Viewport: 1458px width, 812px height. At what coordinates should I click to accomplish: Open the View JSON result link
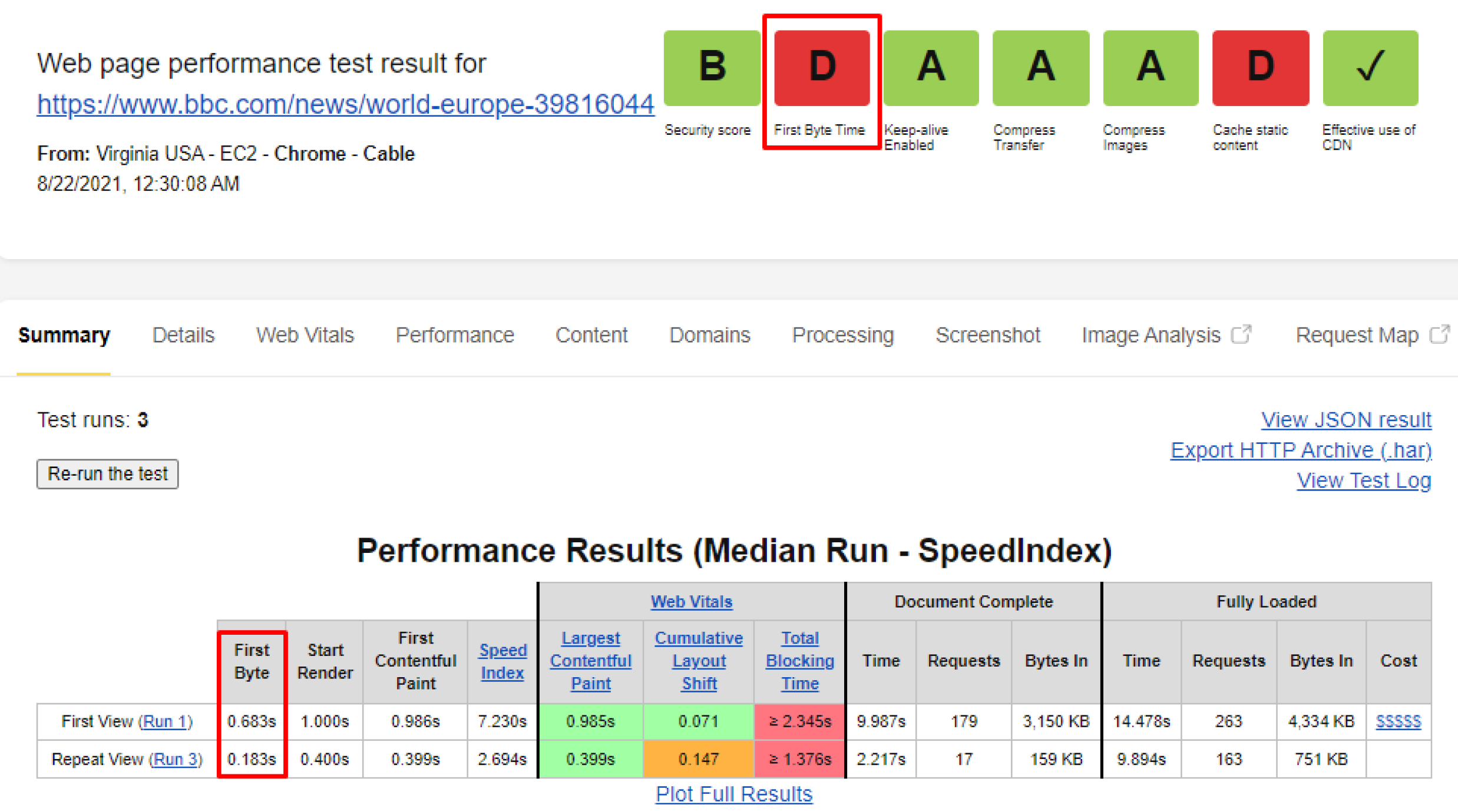point(1346,420)
